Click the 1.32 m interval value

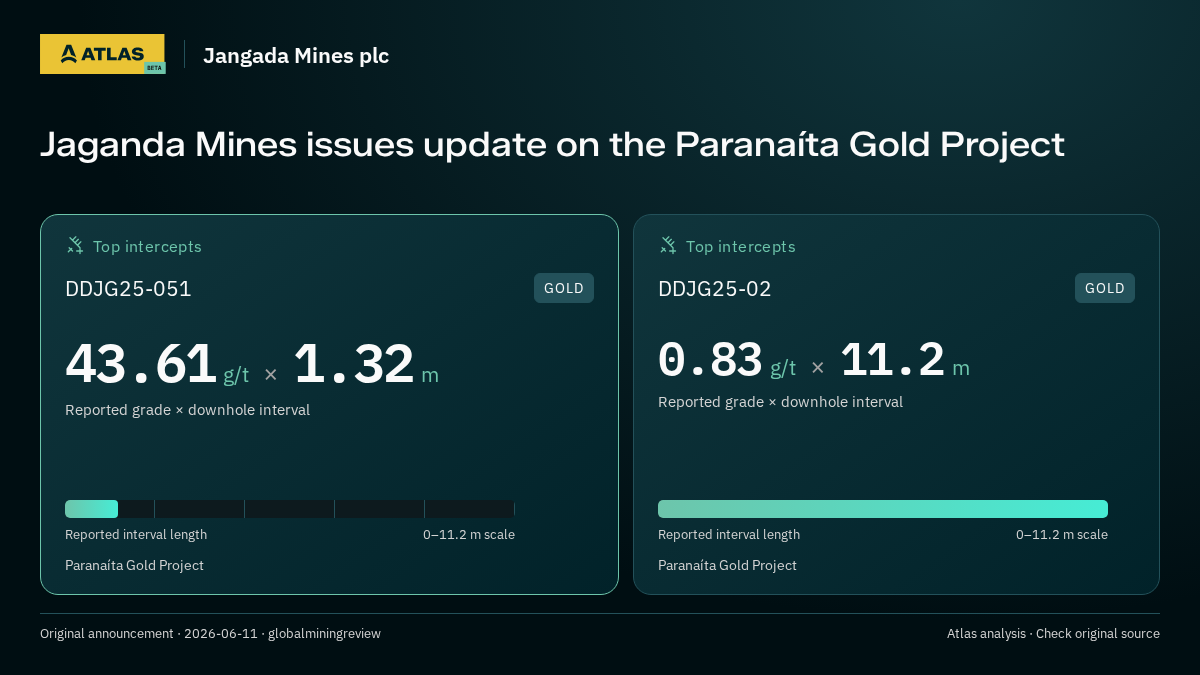pyautogui.click(x=366, y=364)
